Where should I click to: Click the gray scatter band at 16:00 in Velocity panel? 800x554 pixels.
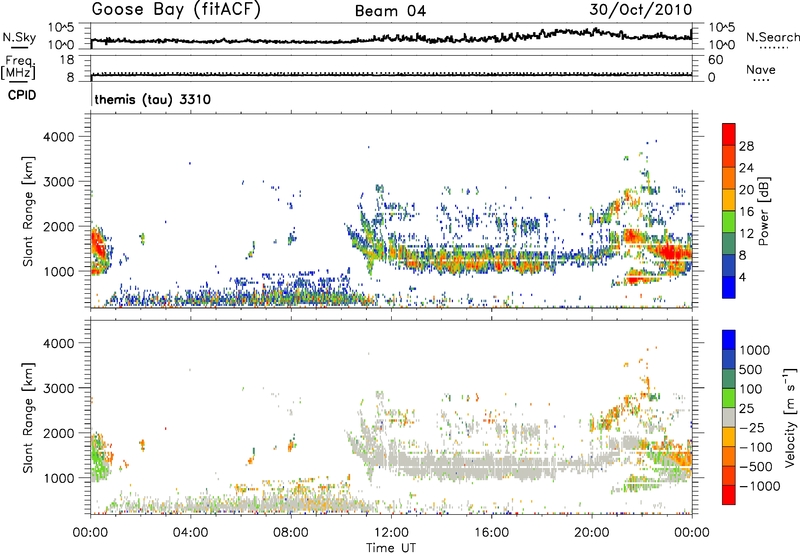click(x=491, y=466)
